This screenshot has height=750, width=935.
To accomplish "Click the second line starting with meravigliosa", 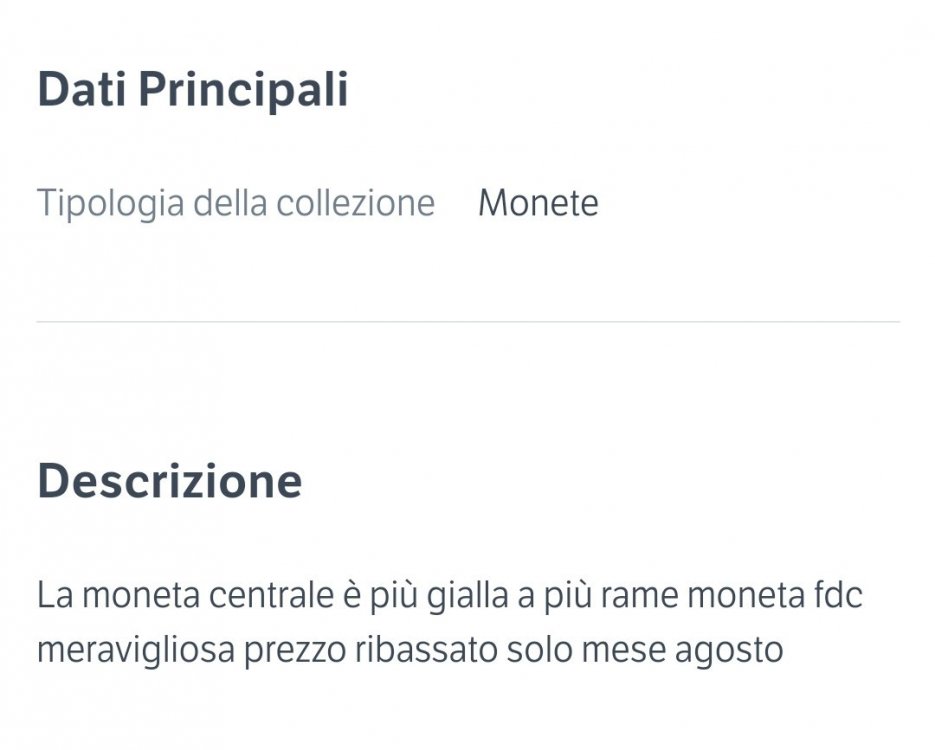I will [410, 650].
